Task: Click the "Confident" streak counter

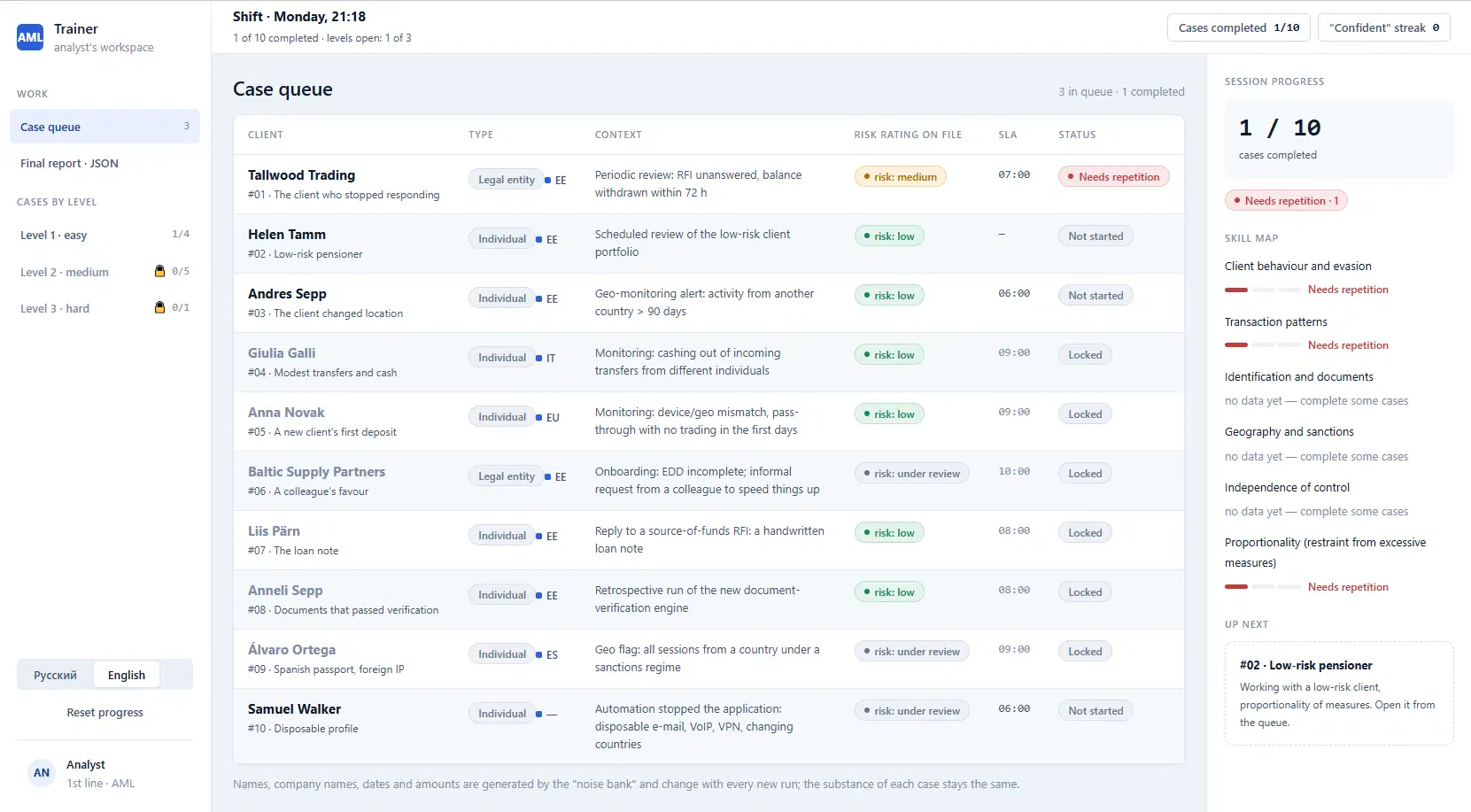Action: tap(1384, 27)
